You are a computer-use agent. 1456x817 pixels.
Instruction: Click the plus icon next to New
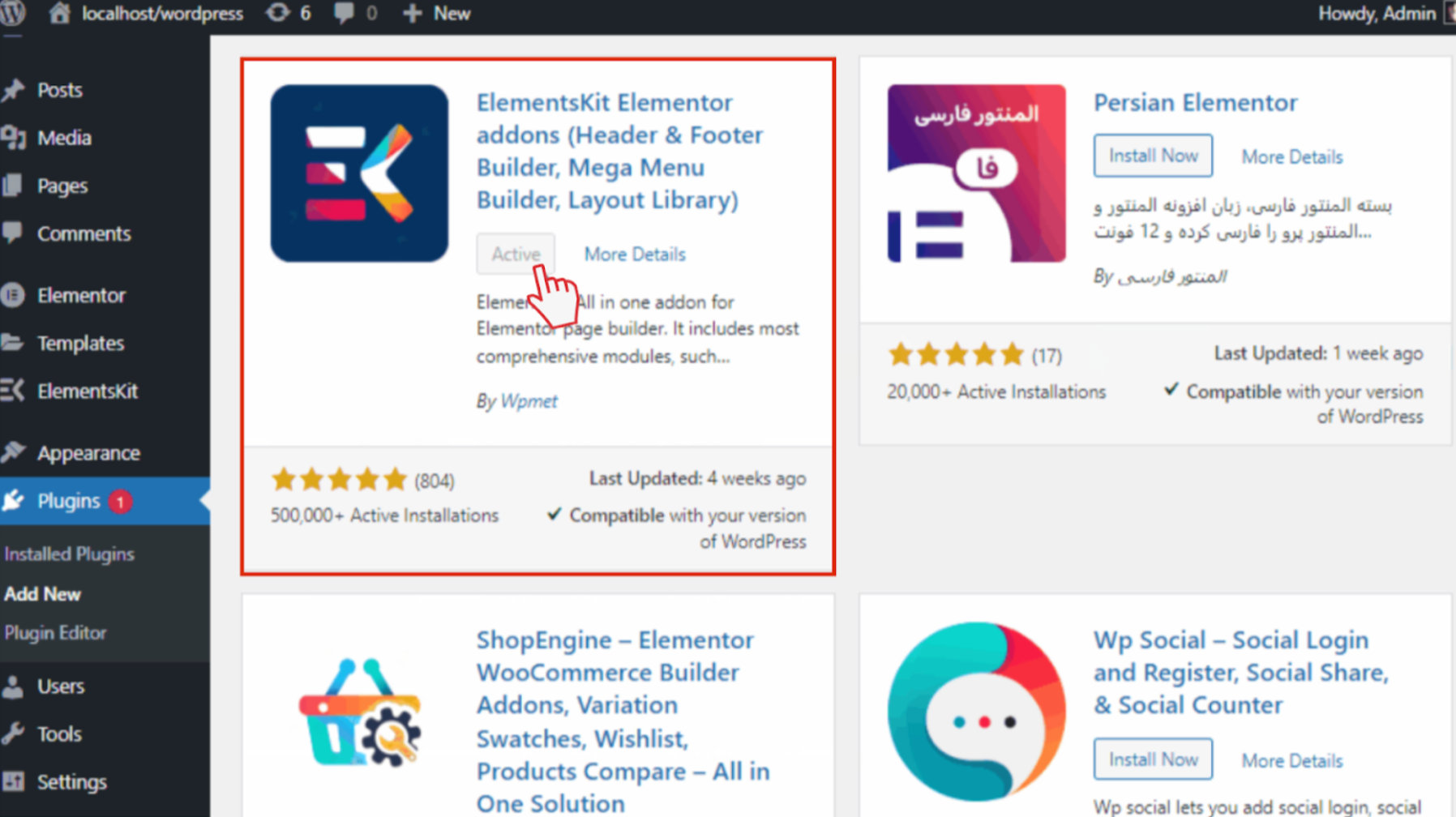tap(412, 13)
